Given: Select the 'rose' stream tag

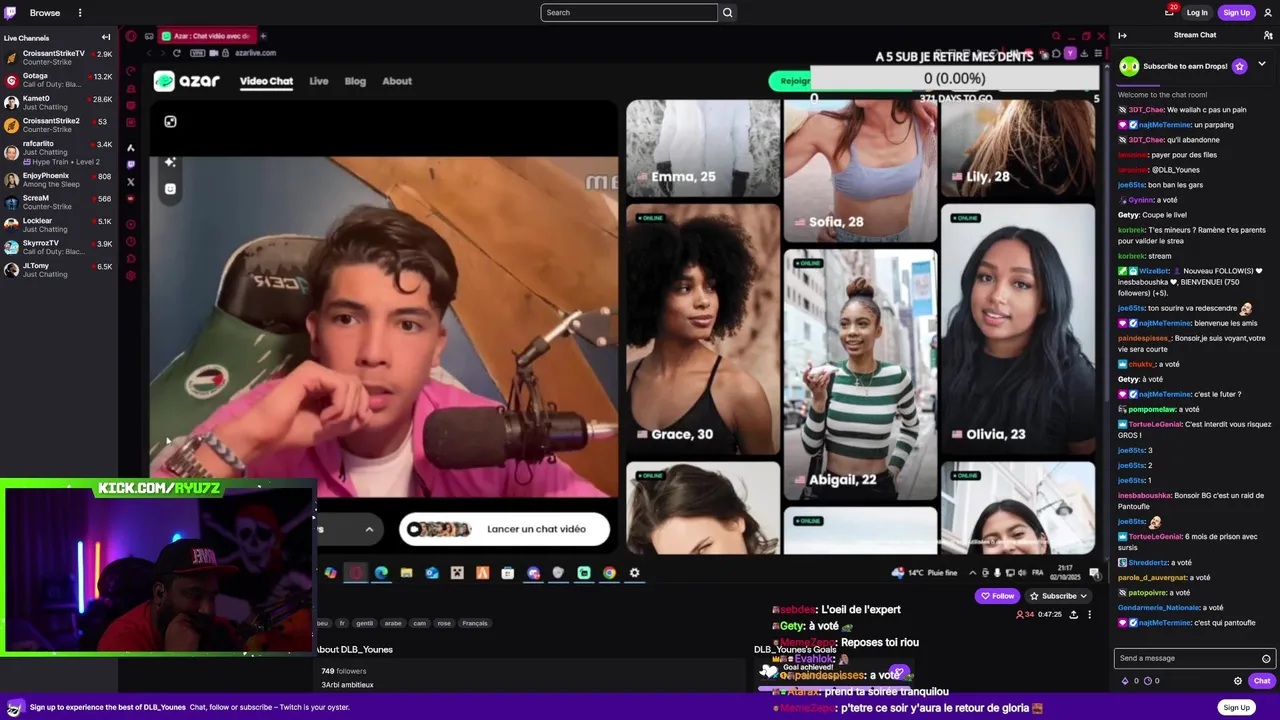Looking at the screenshot, I should 445,623.
